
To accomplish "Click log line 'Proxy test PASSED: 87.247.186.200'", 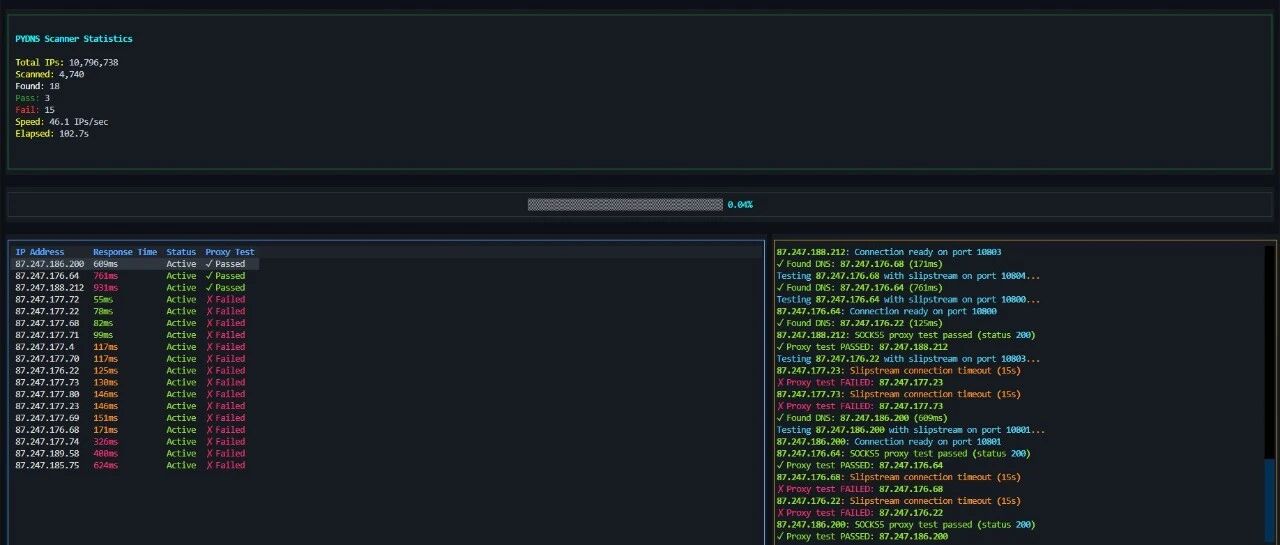I will 862,537.
